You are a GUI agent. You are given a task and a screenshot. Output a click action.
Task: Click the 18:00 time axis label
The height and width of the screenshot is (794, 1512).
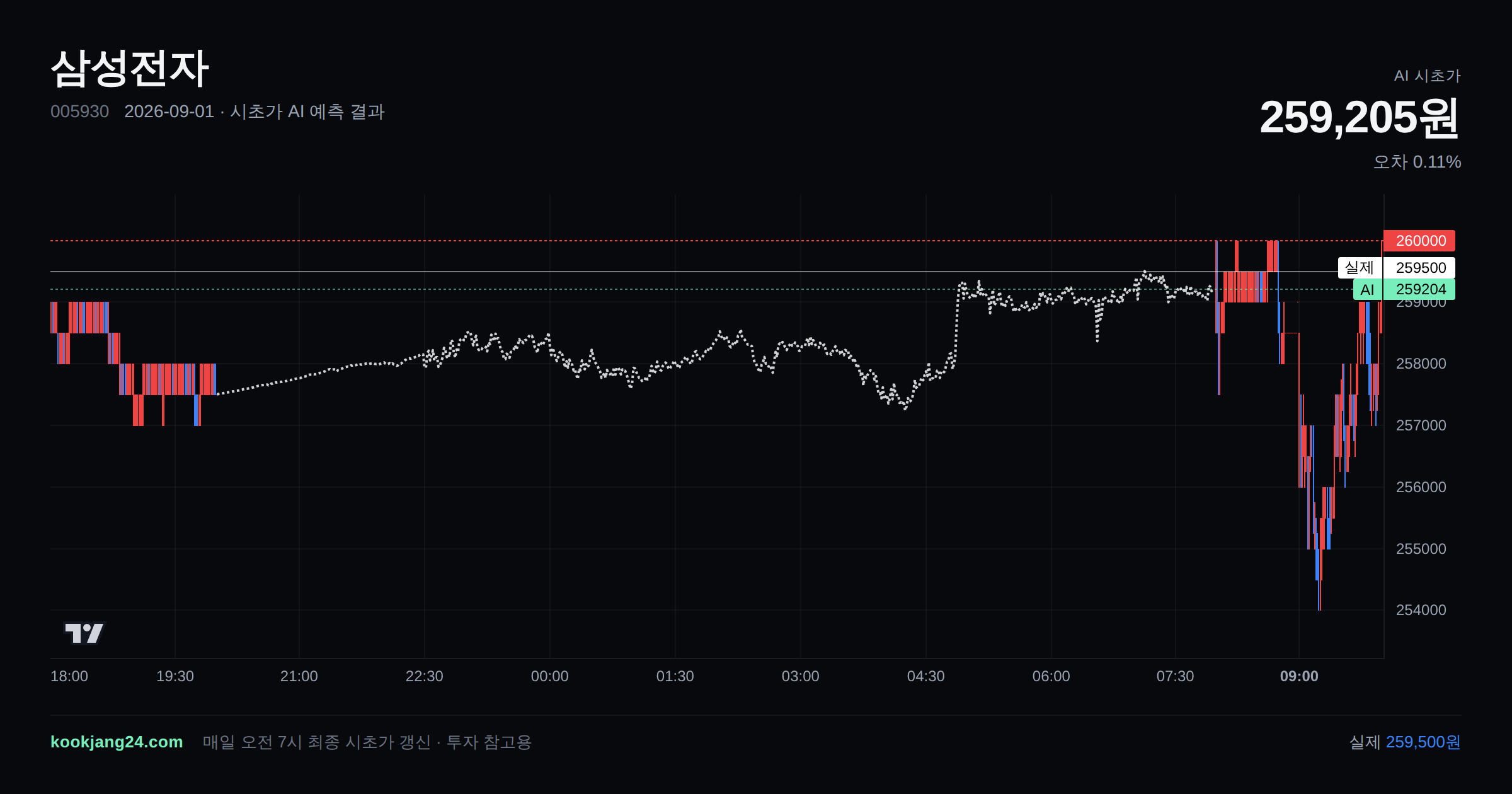click(69, 676)
